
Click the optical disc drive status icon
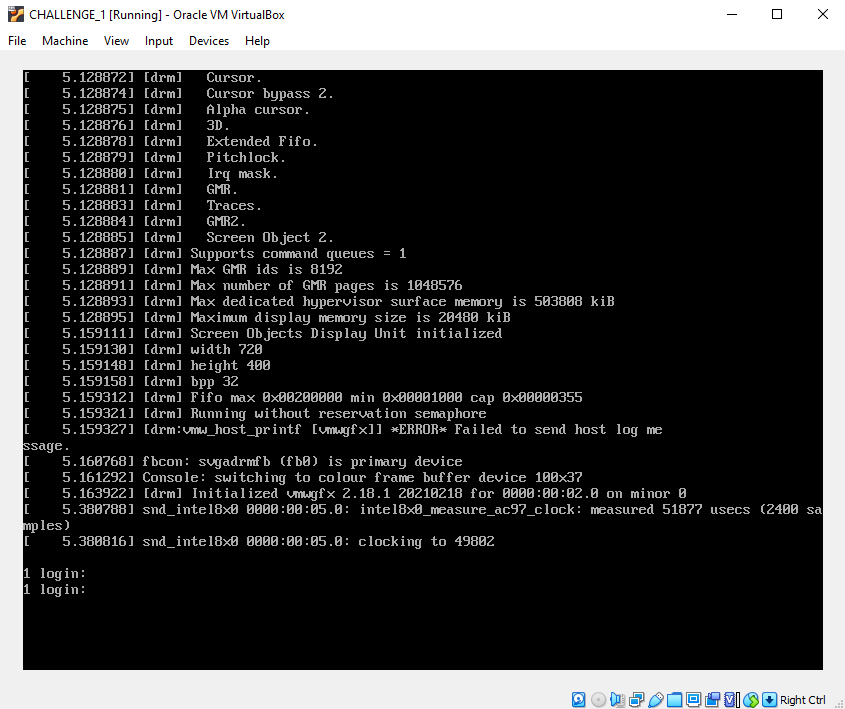click(x=598, y=700)
